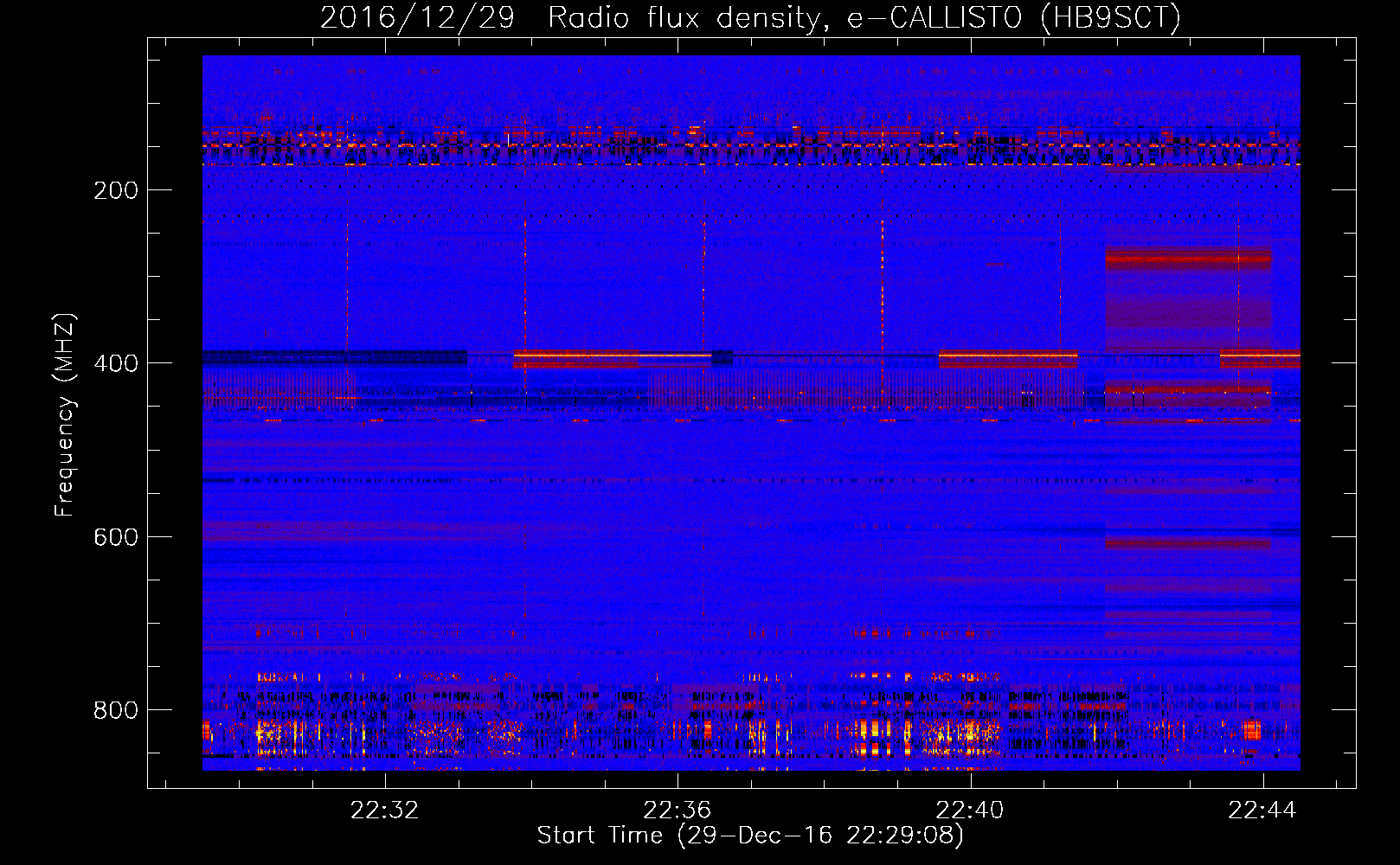1400x865 pixels.
Task: Click the plot title 'Radio flux density, e-CALLISTO (HB9SCT)'
Action: click(x=864, y=17)
